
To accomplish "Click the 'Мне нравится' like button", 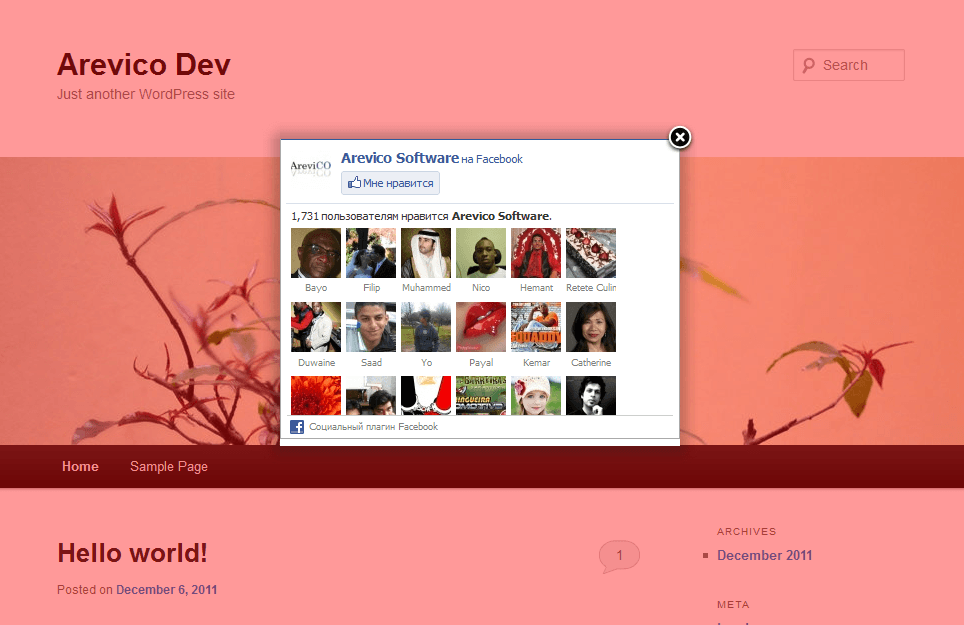I will pyautogui.click(x=390, y=183).
